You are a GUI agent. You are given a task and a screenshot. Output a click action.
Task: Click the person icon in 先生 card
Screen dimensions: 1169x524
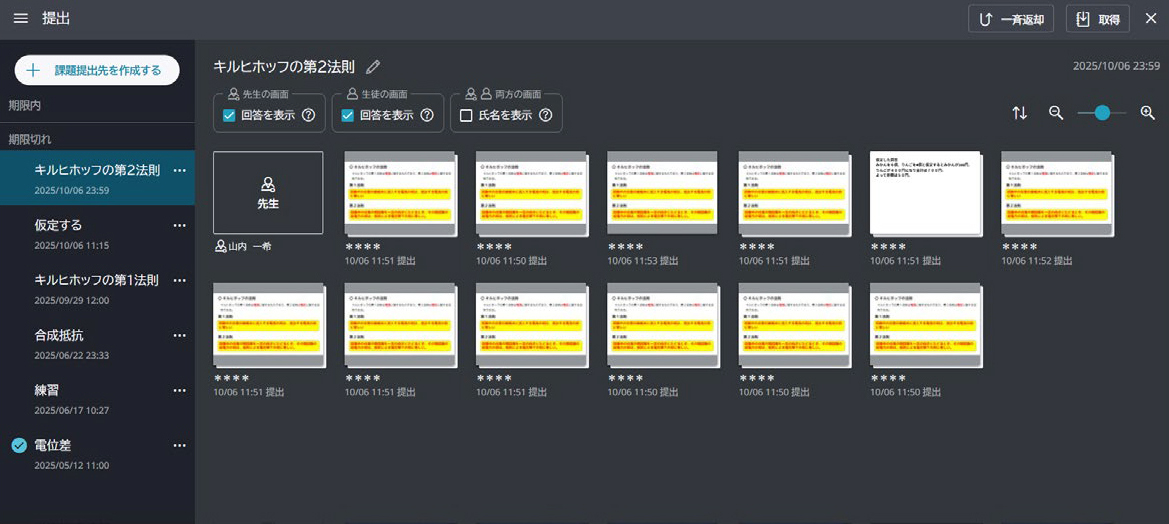click(268, 183)
